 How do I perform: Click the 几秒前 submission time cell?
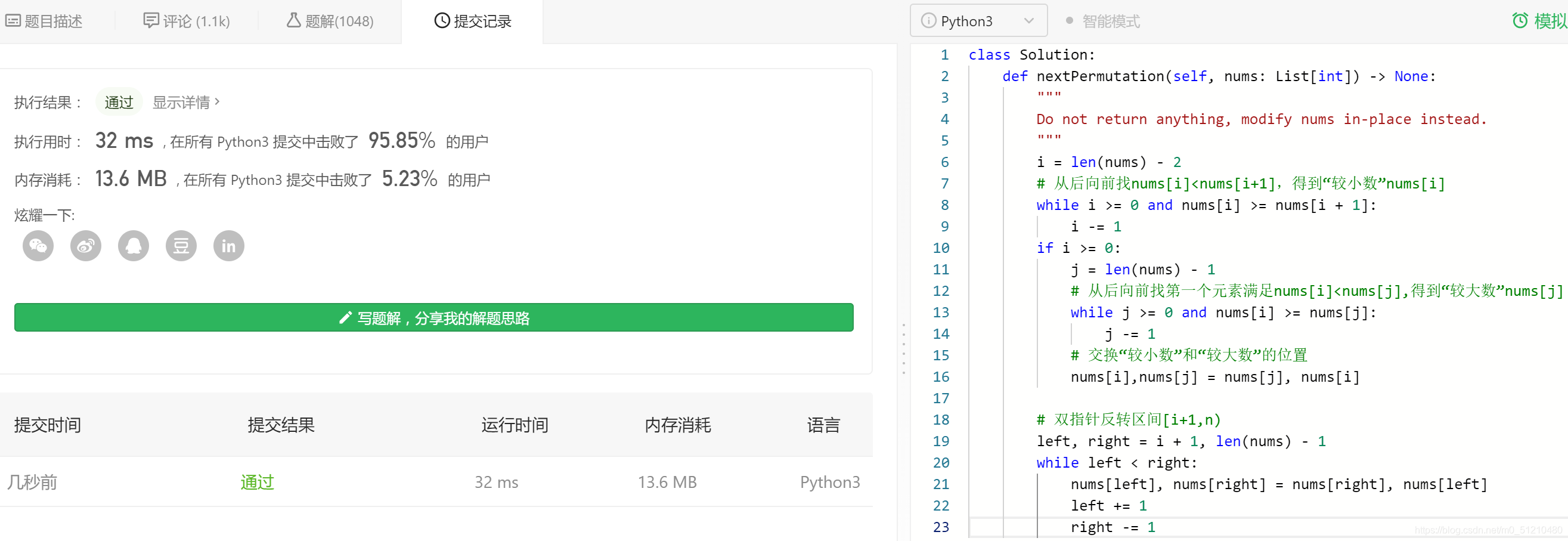[32, 482]
